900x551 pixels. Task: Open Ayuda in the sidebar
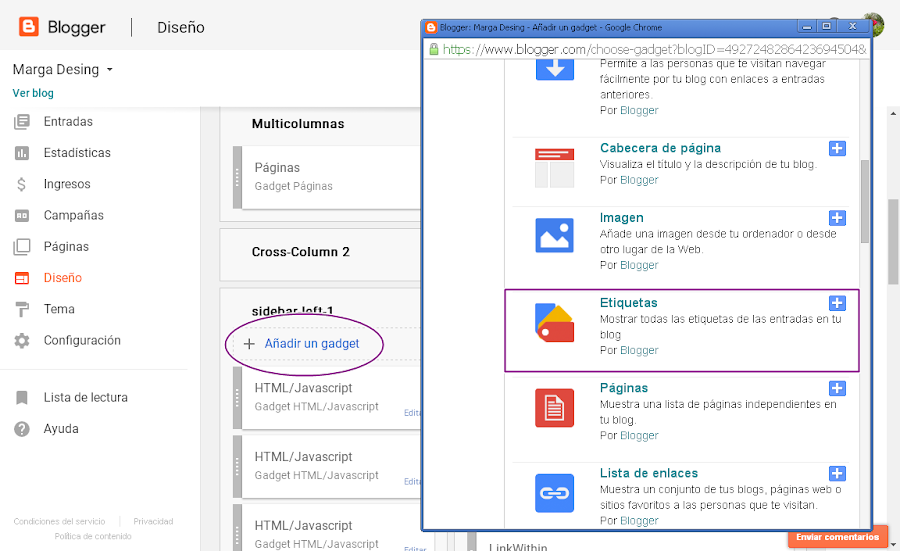(x=61, y=429)
